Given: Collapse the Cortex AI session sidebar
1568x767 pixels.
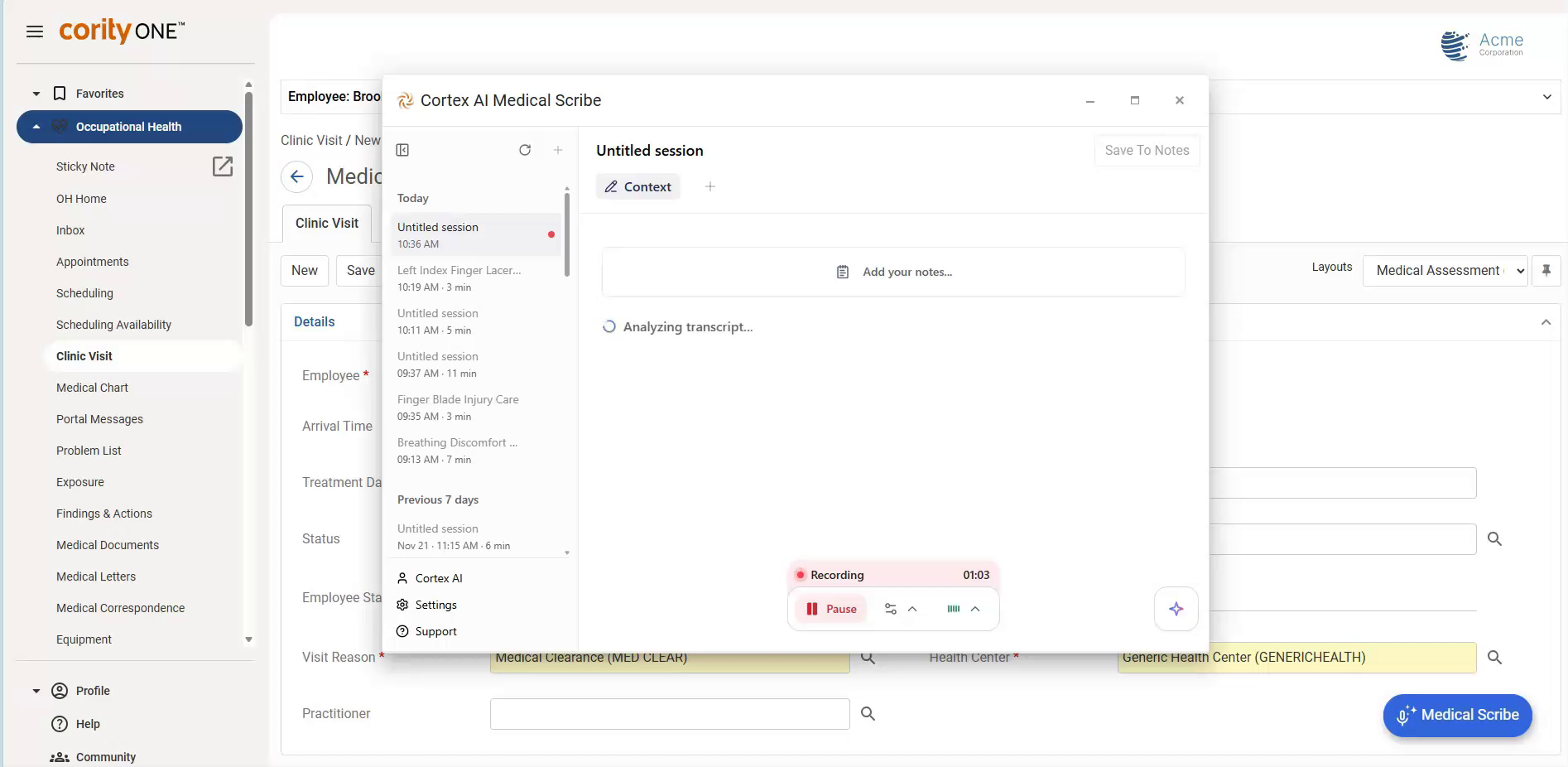Looking at the screenshot, I should point(402,150).
